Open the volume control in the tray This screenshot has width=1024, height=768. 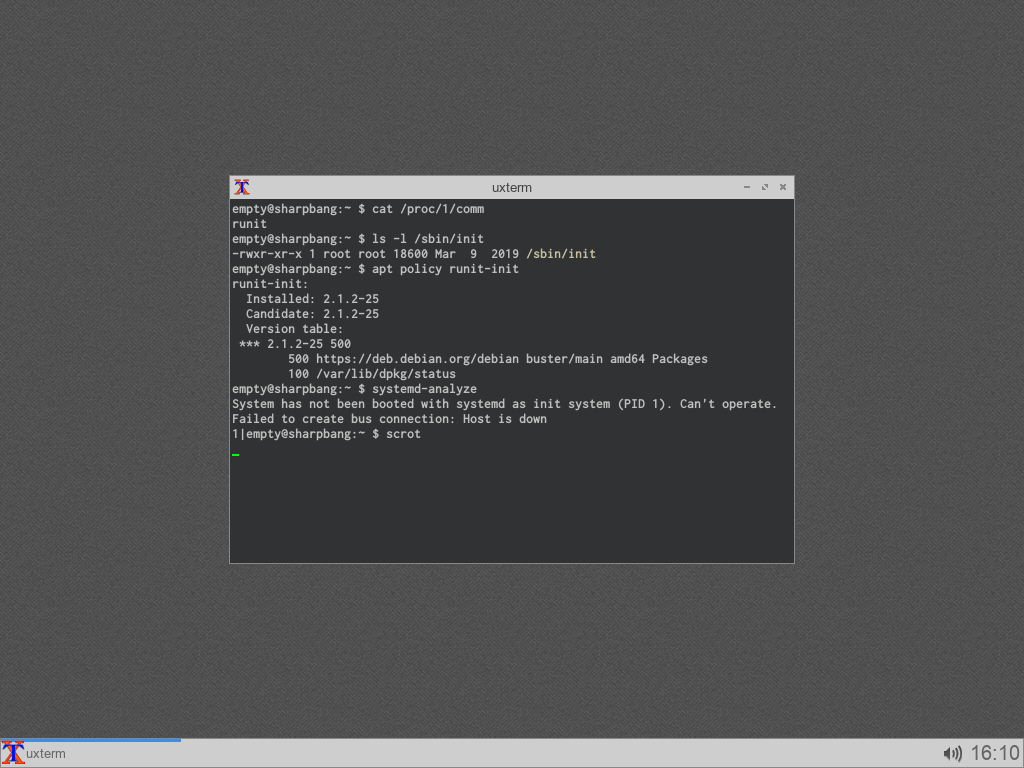click(953, 754)
